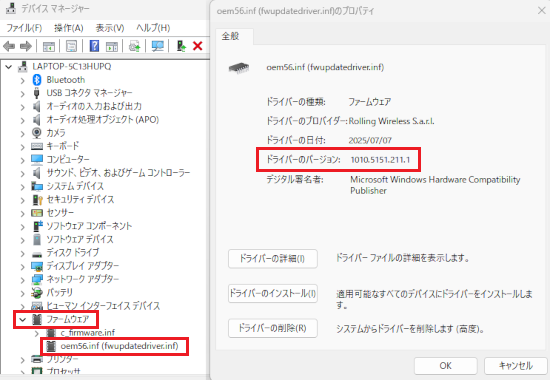Expand the c_firmware.inf node

[36, 333]
